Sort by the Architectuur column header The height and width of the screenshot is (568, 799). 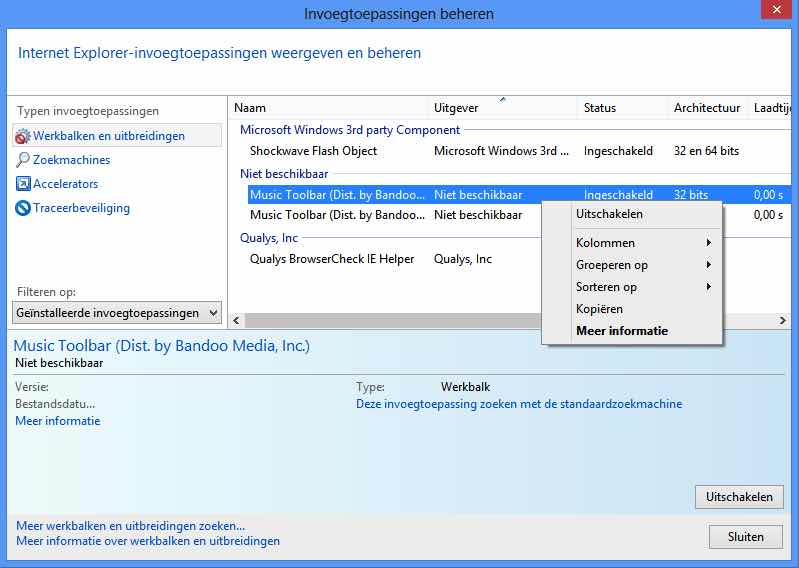pos(707,108)
